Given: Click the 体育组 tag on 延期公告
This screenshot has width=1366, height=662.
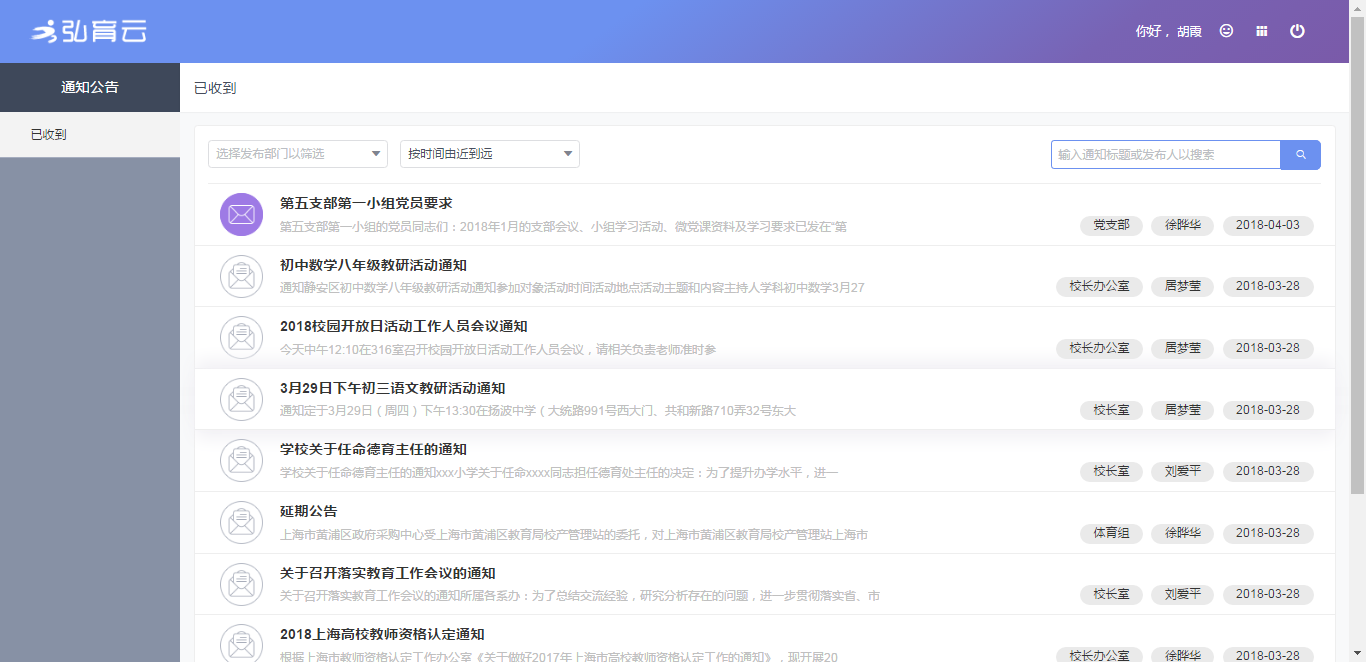Looking at the screenshot, I should [1111, 533].
